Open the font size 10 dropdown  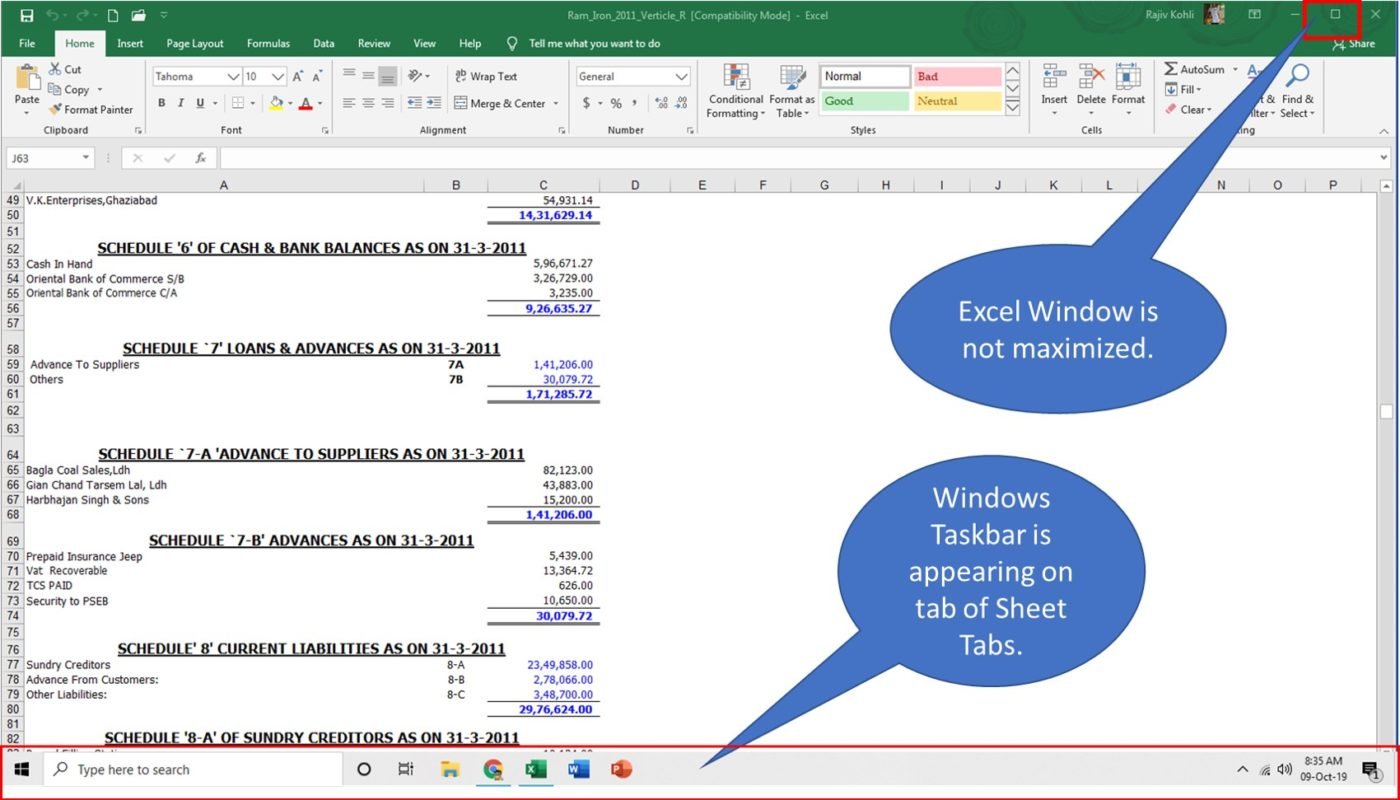(x=279, y=76)
